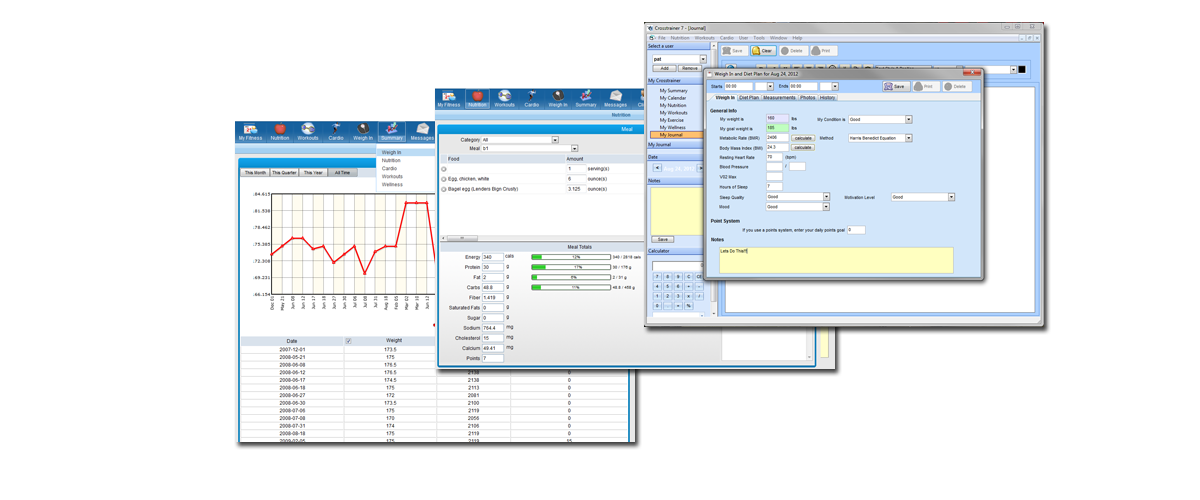Open the Starts time dropdown in Weigh In dialog

771,87
